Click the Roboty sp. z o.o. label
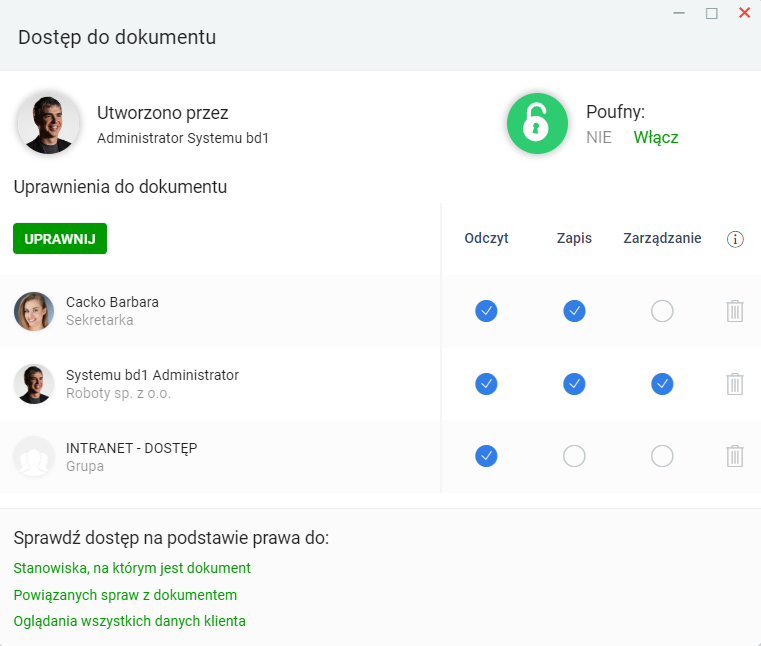Image resolution: width=761 pixels, height=646 pixels. pyautogui.click(x=118, y=393)
